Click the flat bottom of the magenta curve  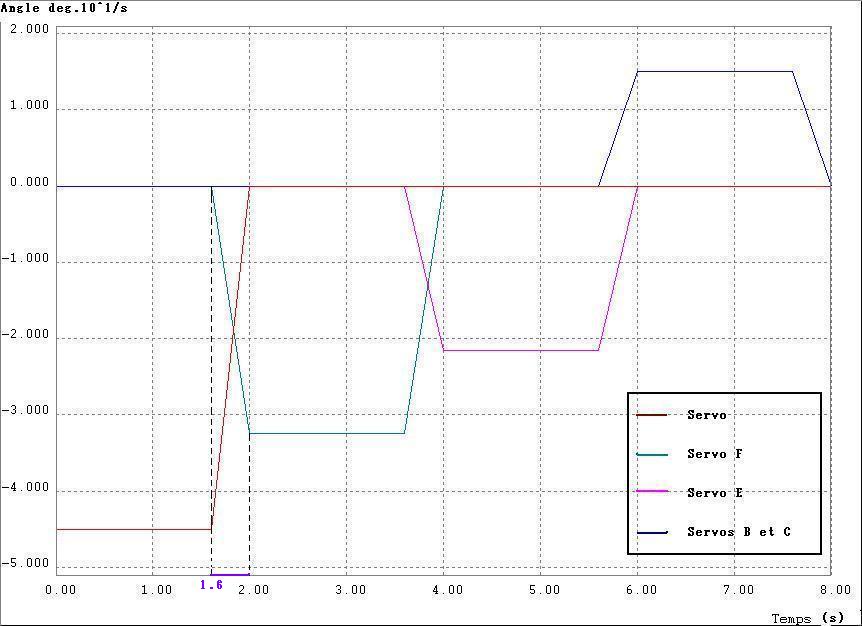520,350
